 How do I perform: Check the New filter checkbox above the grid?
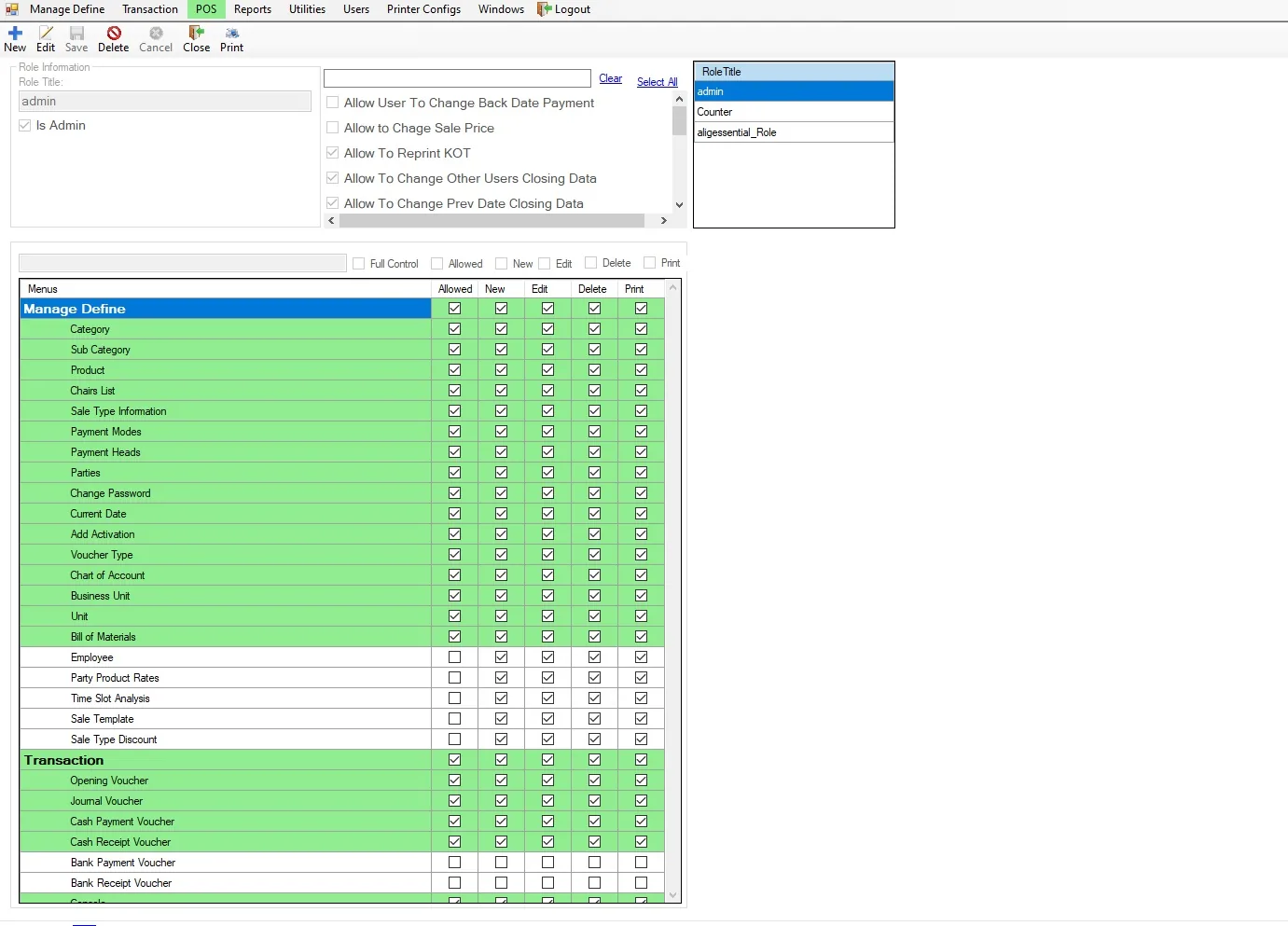point(502,264)
